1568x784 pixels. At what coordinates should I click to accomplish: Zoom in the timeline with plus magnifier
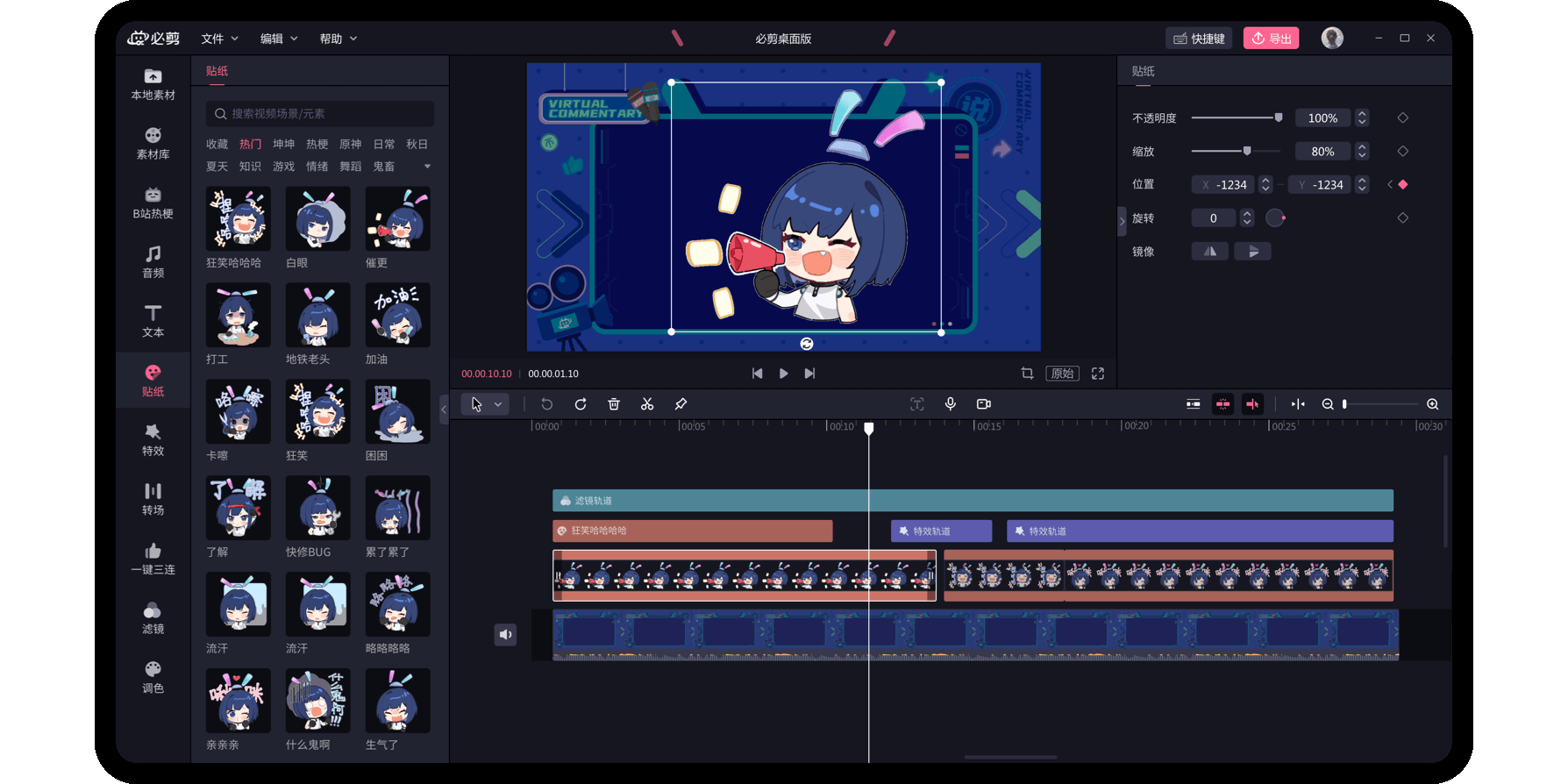point(1433,404)
